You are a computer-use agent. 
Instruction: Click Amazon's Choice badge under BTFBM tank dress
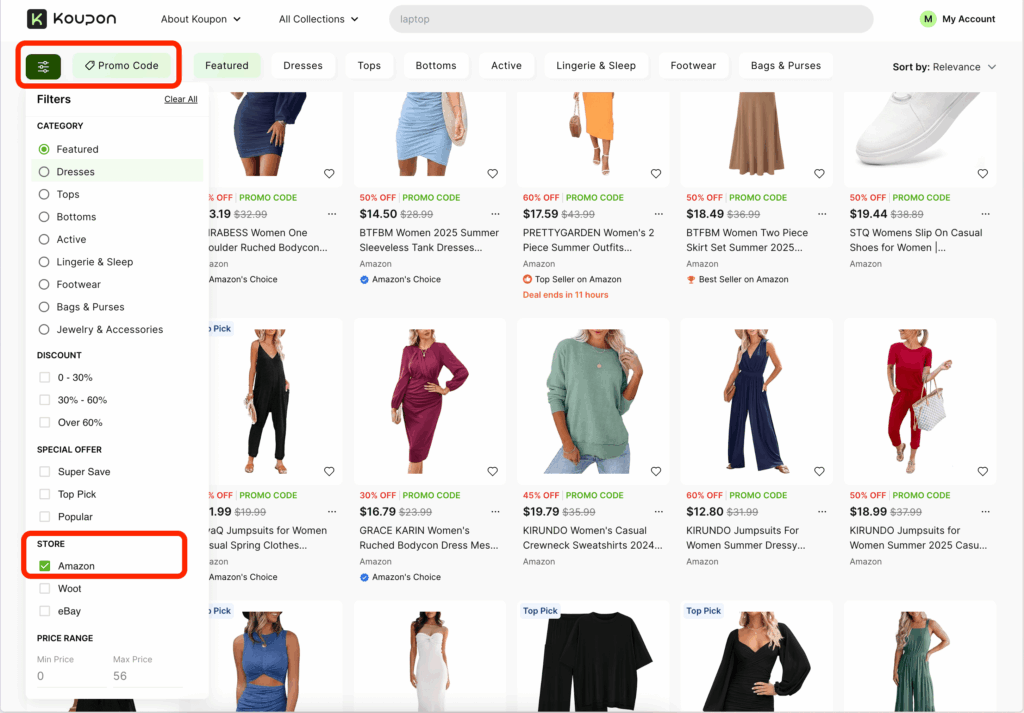400,279
